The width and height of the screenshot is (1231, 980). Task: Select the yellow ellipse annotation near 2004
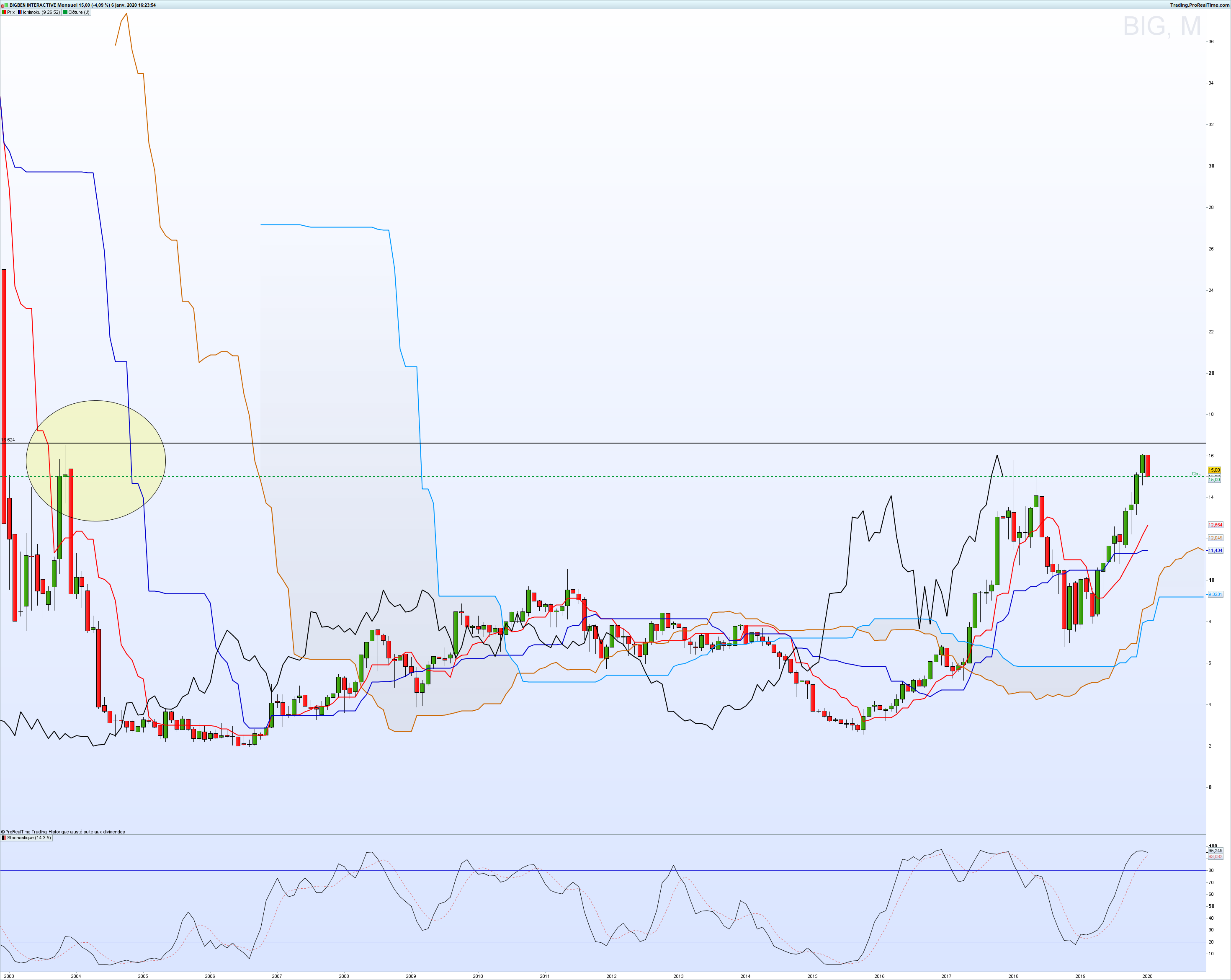coord(96,460)
